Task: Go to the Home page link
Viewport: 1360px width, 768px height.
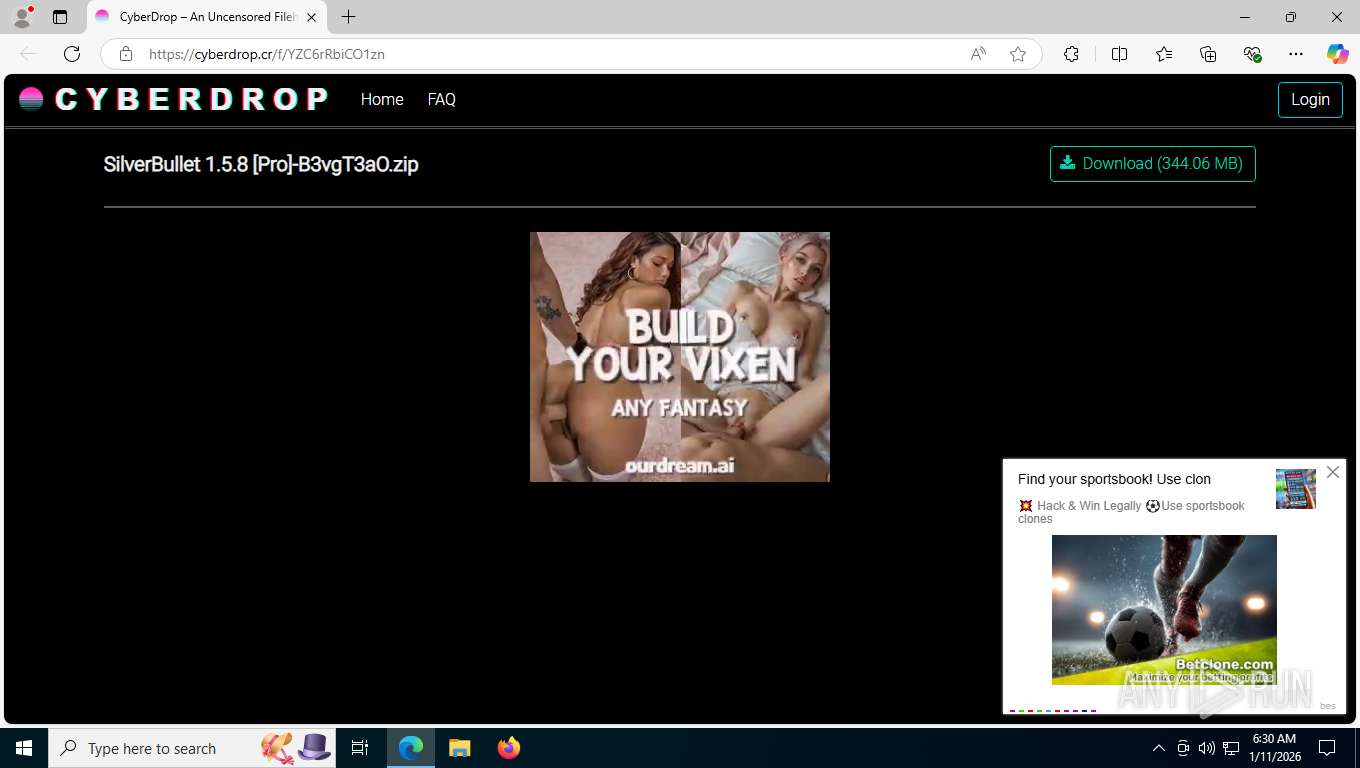Action: [382, 99]
